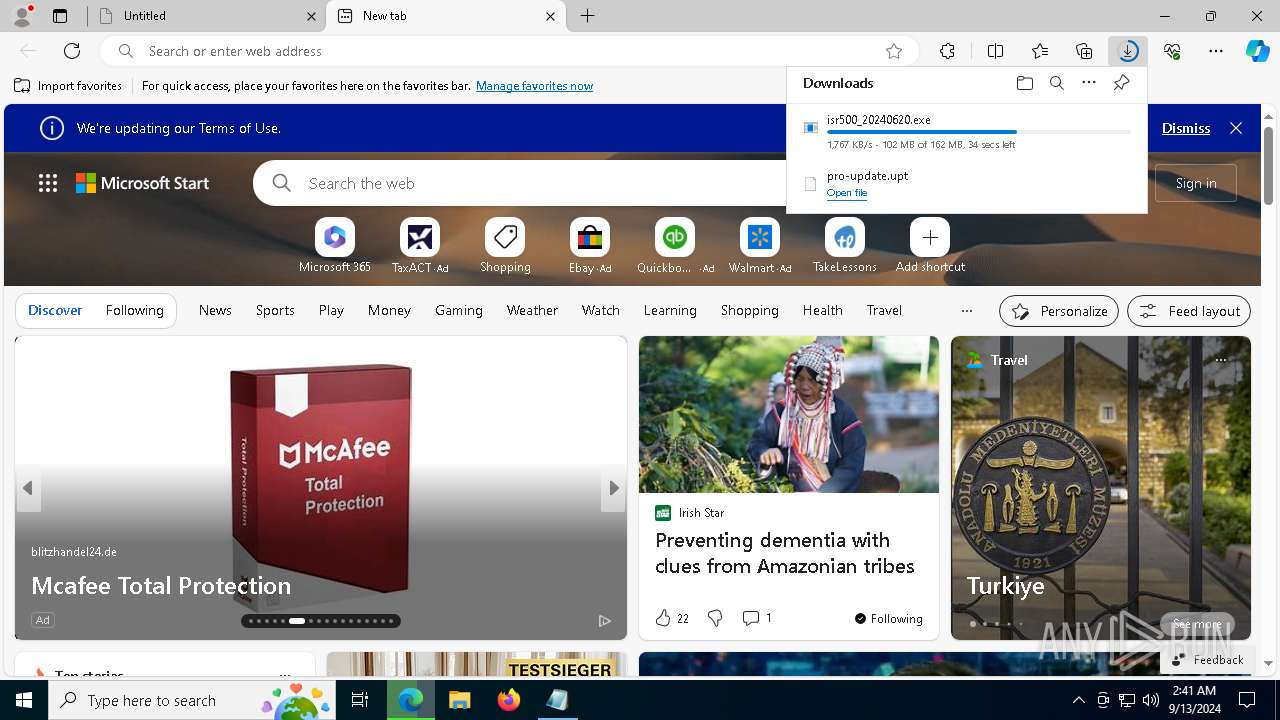1280x720 pixels.
Task: Open the Extensions puzzle icon
Action: point(947,51)
